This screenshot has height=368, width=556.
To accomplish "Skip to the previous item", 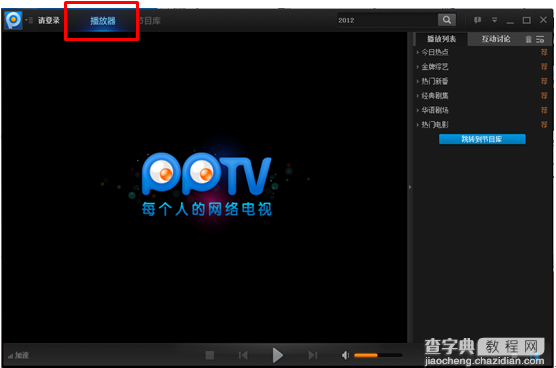I will click(x=243, y=355).
